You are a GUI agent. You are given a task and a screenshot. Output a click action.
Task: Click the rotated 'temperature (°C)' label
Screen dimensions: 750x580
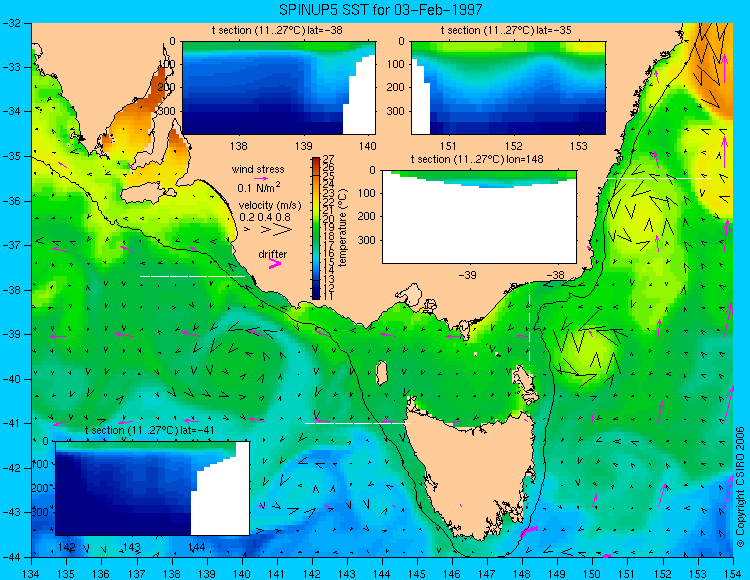[342, 227]
